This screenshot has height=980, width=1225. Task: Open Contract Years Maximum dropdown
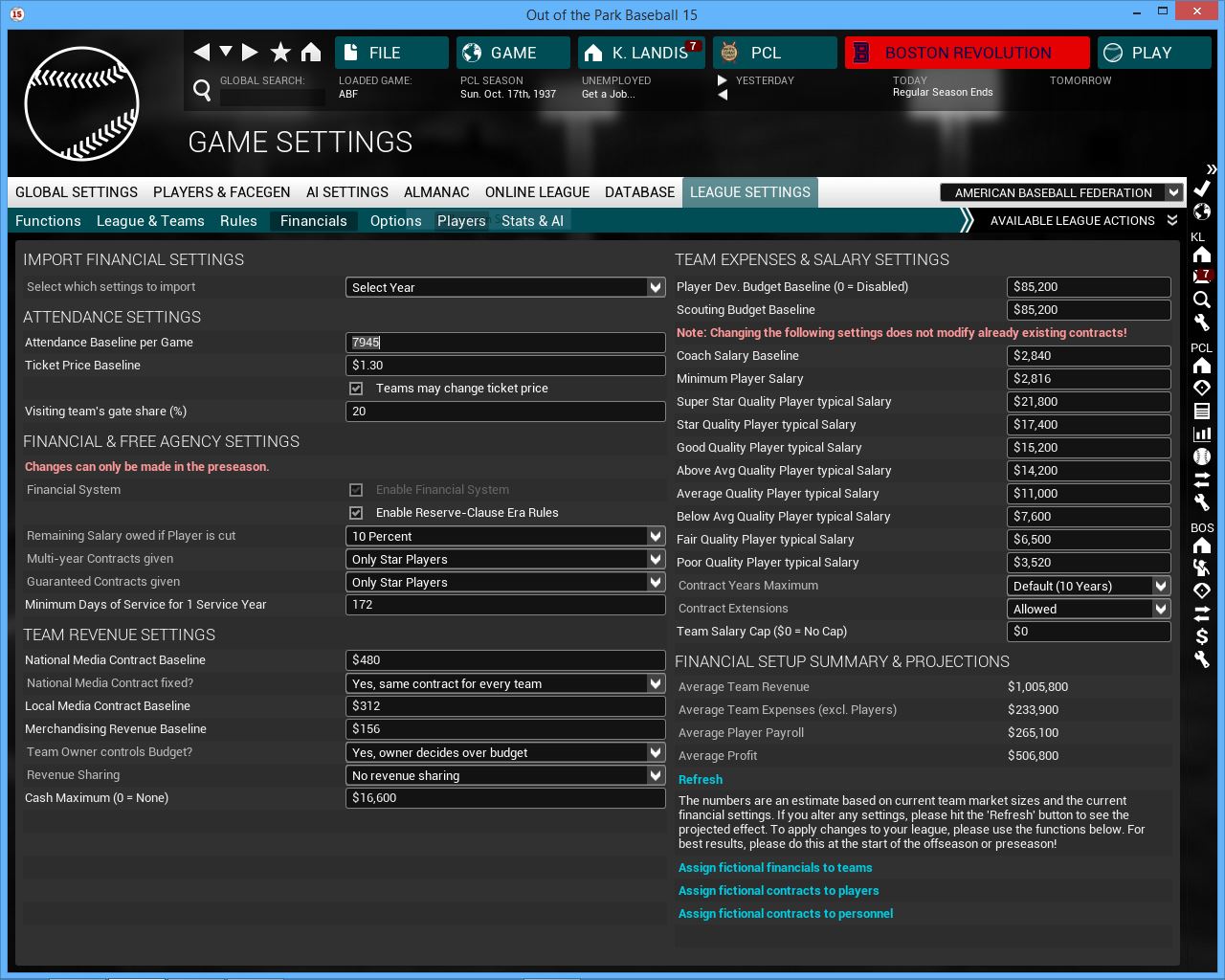1089,586
